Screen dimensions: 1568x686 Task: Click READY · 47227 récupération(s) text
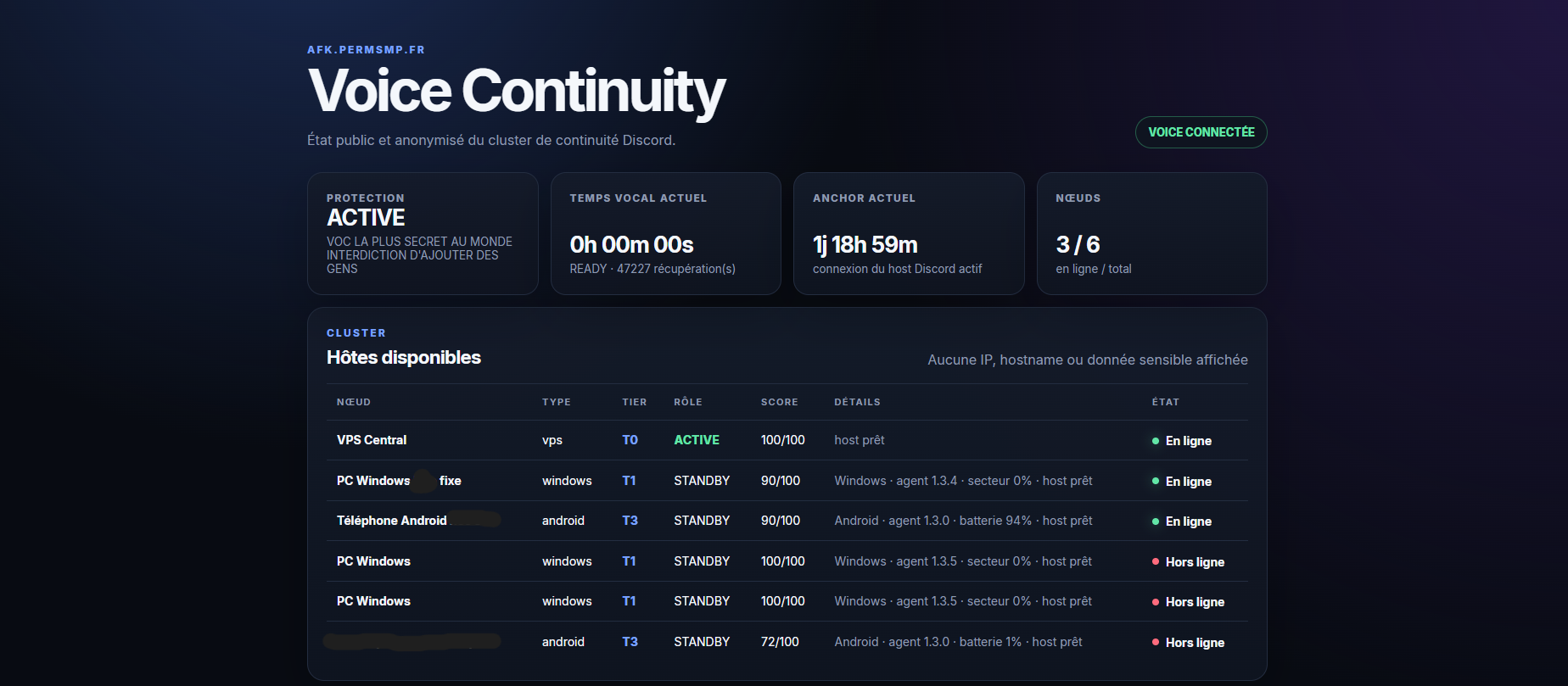652,269
